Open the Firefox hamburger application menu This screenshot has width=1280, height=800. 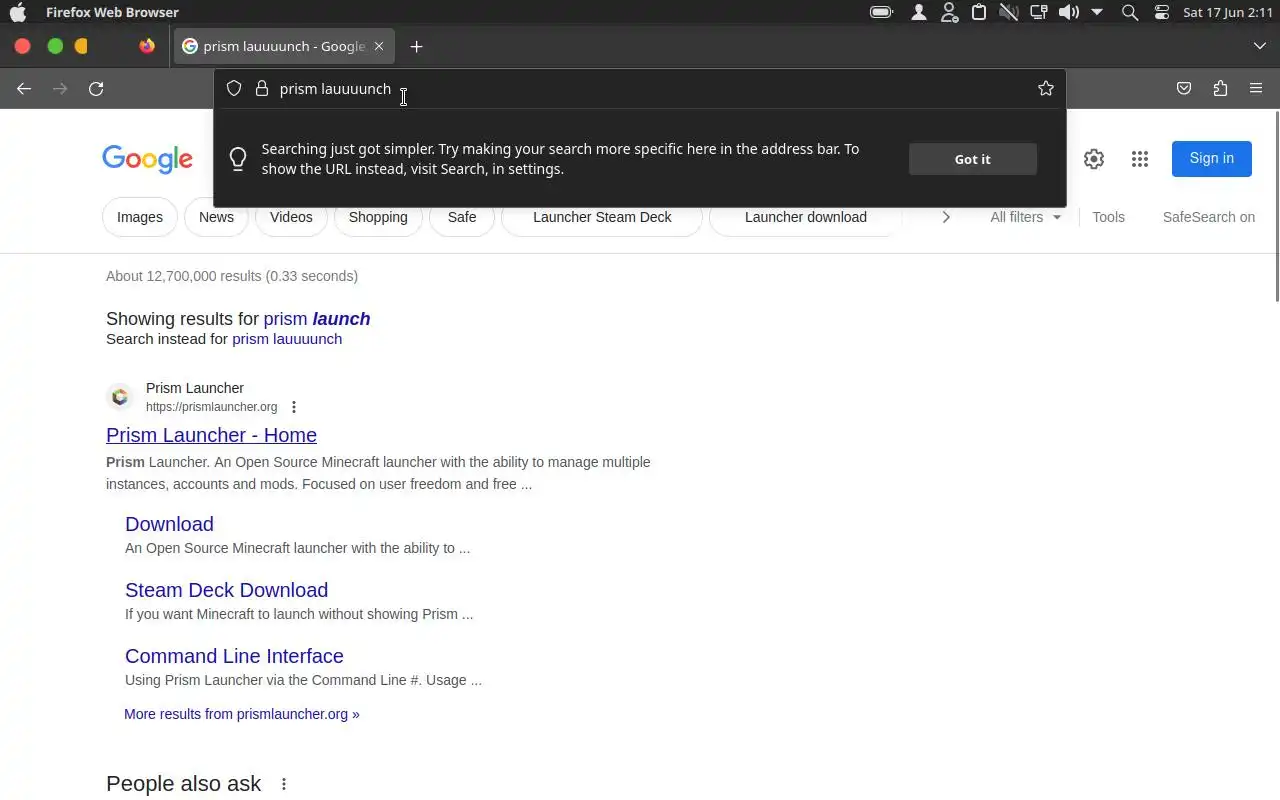point(1256,89)
